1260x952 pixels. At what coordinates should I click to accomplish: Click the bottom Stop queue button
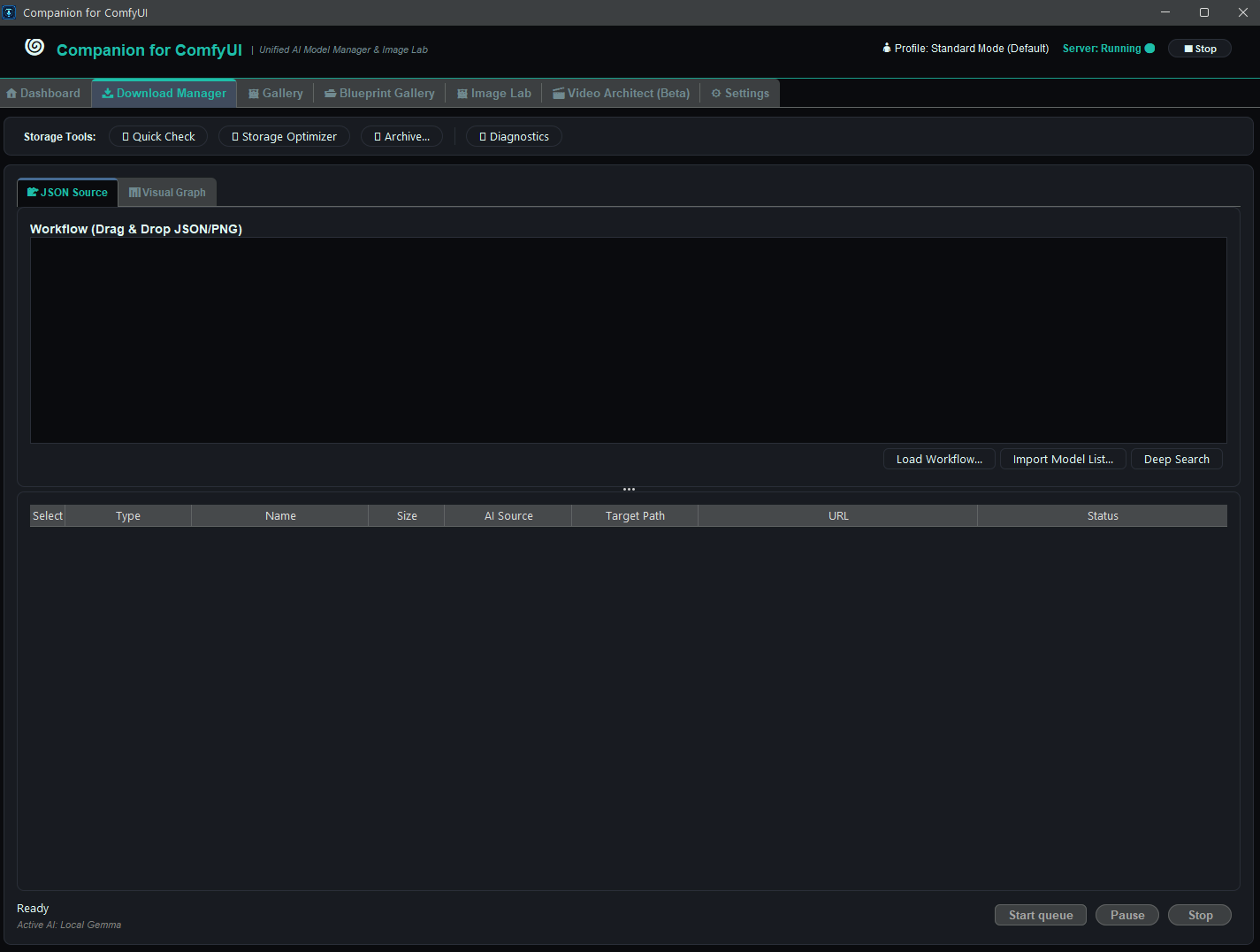click(1200, 915)
